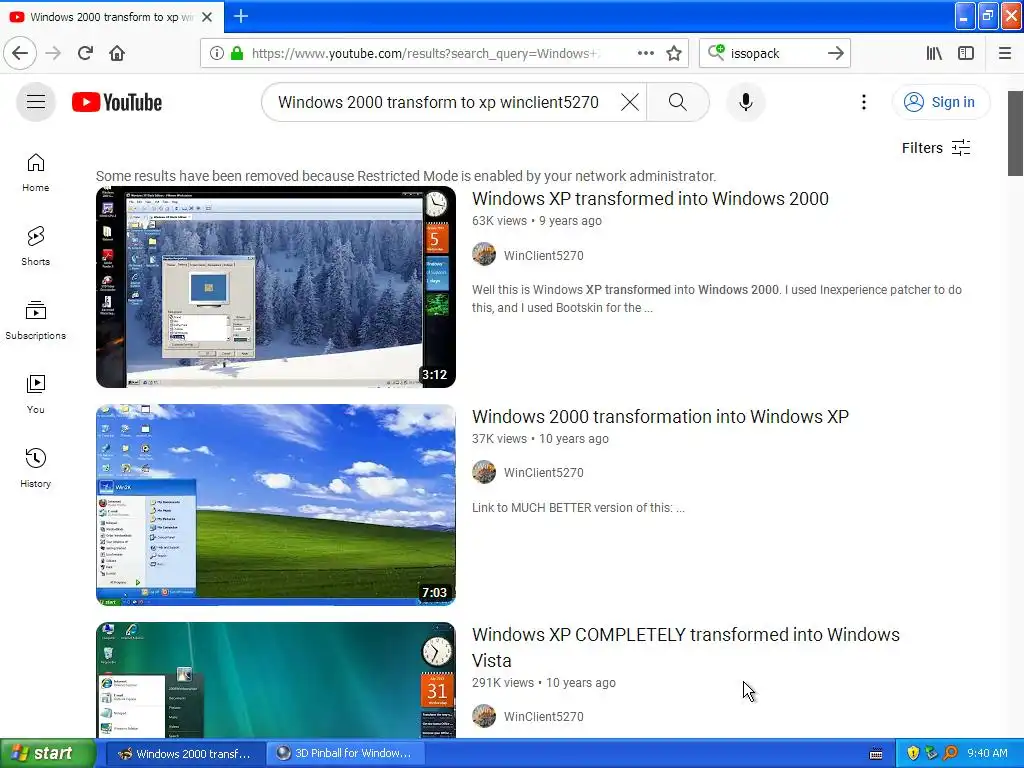The image size is (1024, 768).
Task: Show site information icon in address bar
Action: tap(217, 53)
